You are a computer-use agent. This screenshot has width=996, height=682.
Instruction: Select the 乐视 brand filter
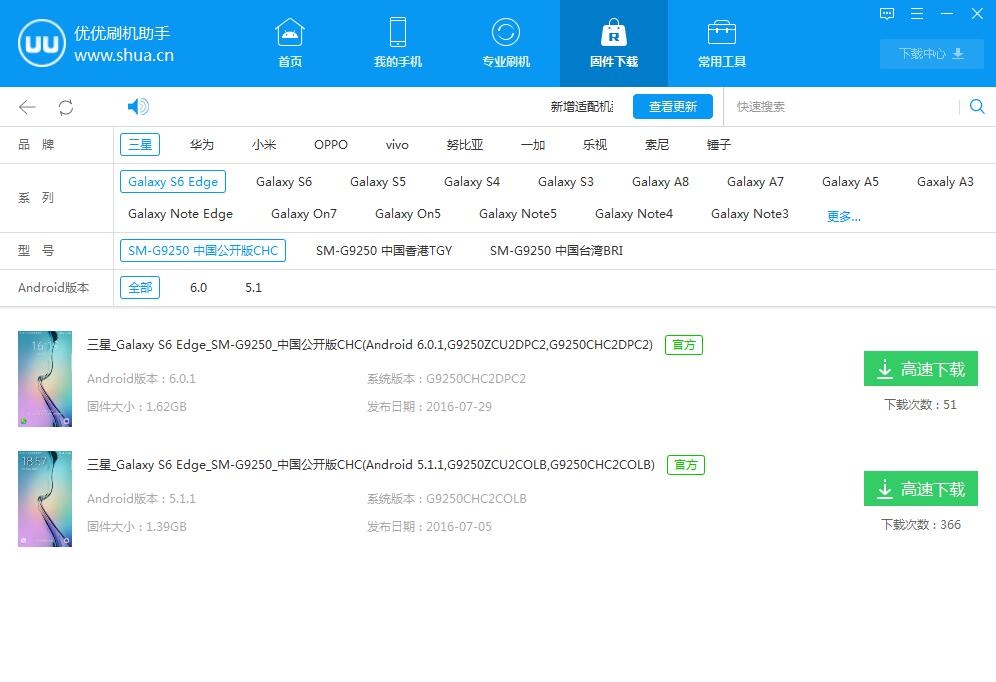595,145
